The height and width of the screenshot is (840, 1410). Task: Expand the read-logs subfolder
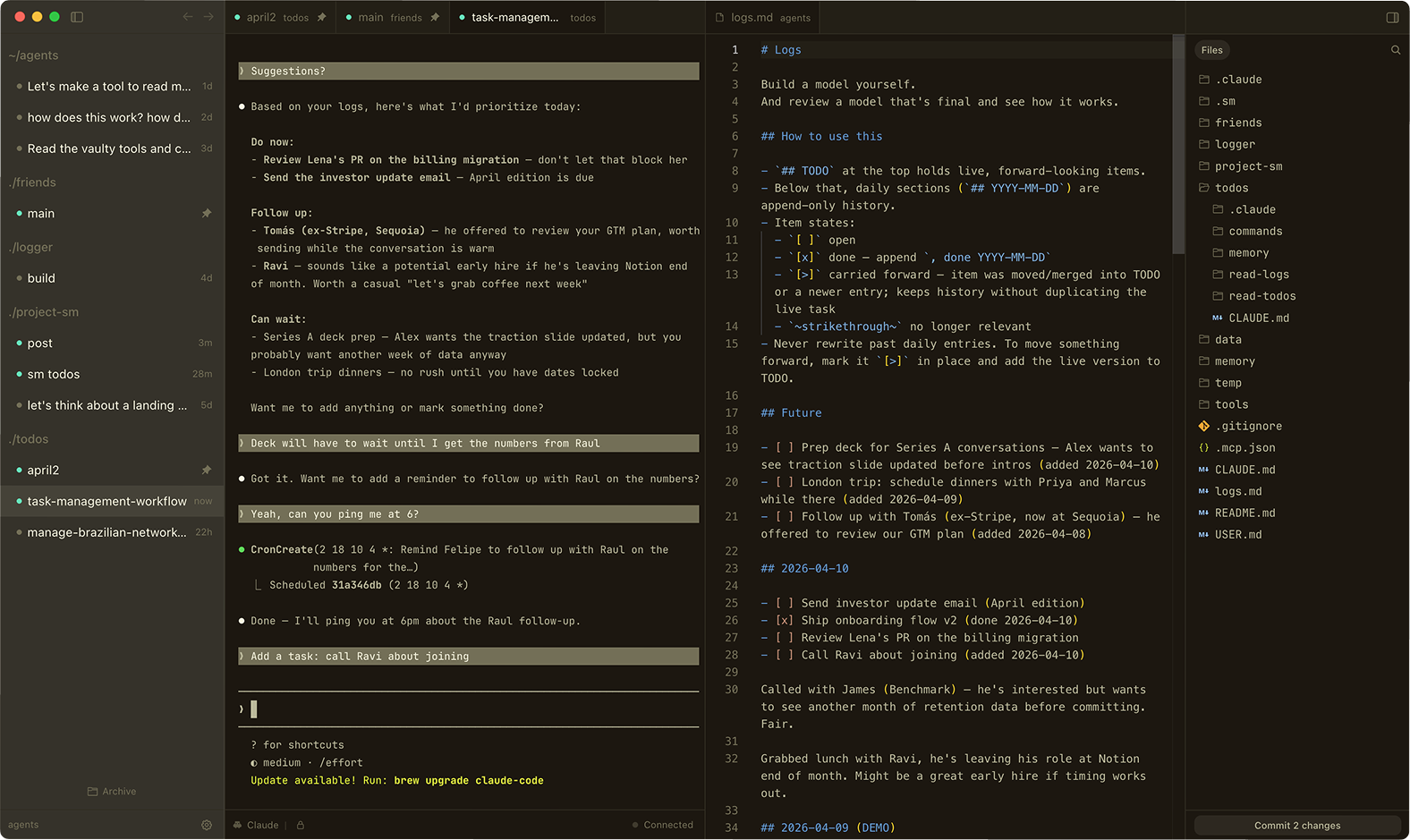coord(1258,275)
